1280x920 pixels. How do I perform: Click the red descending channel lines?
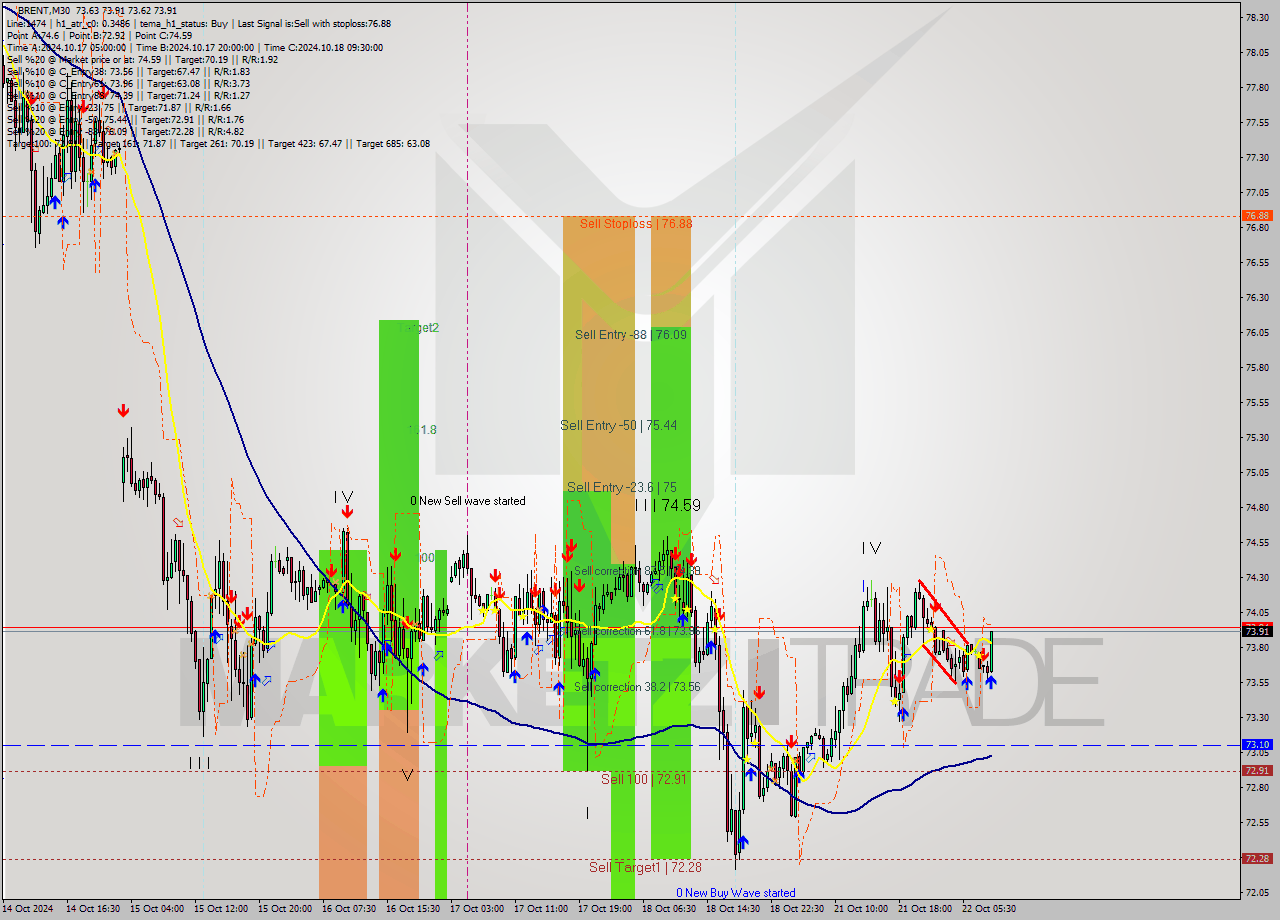tap(943, 630)
